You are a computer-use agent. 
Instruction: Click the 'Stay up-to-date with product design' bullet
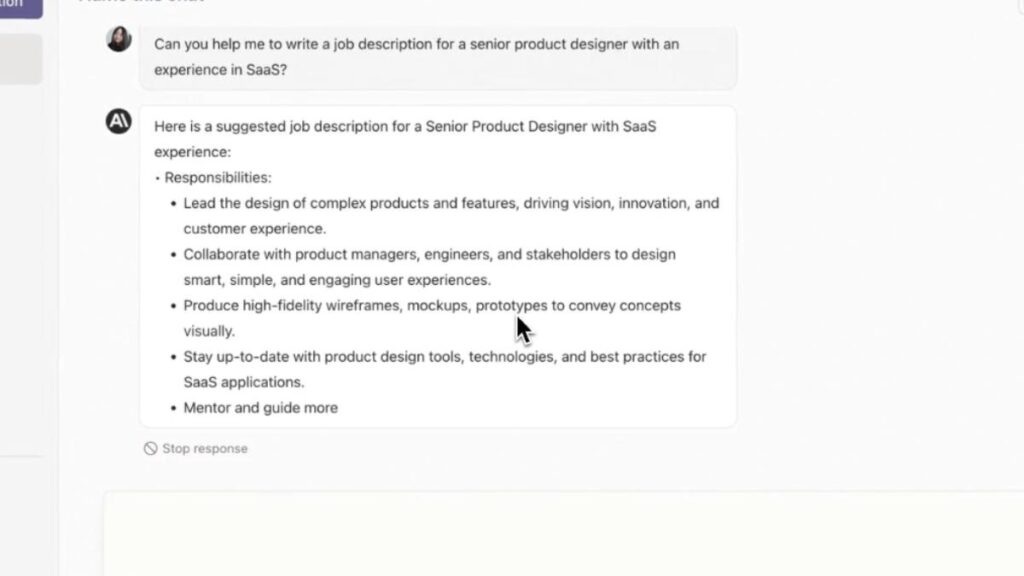[444, 356]
